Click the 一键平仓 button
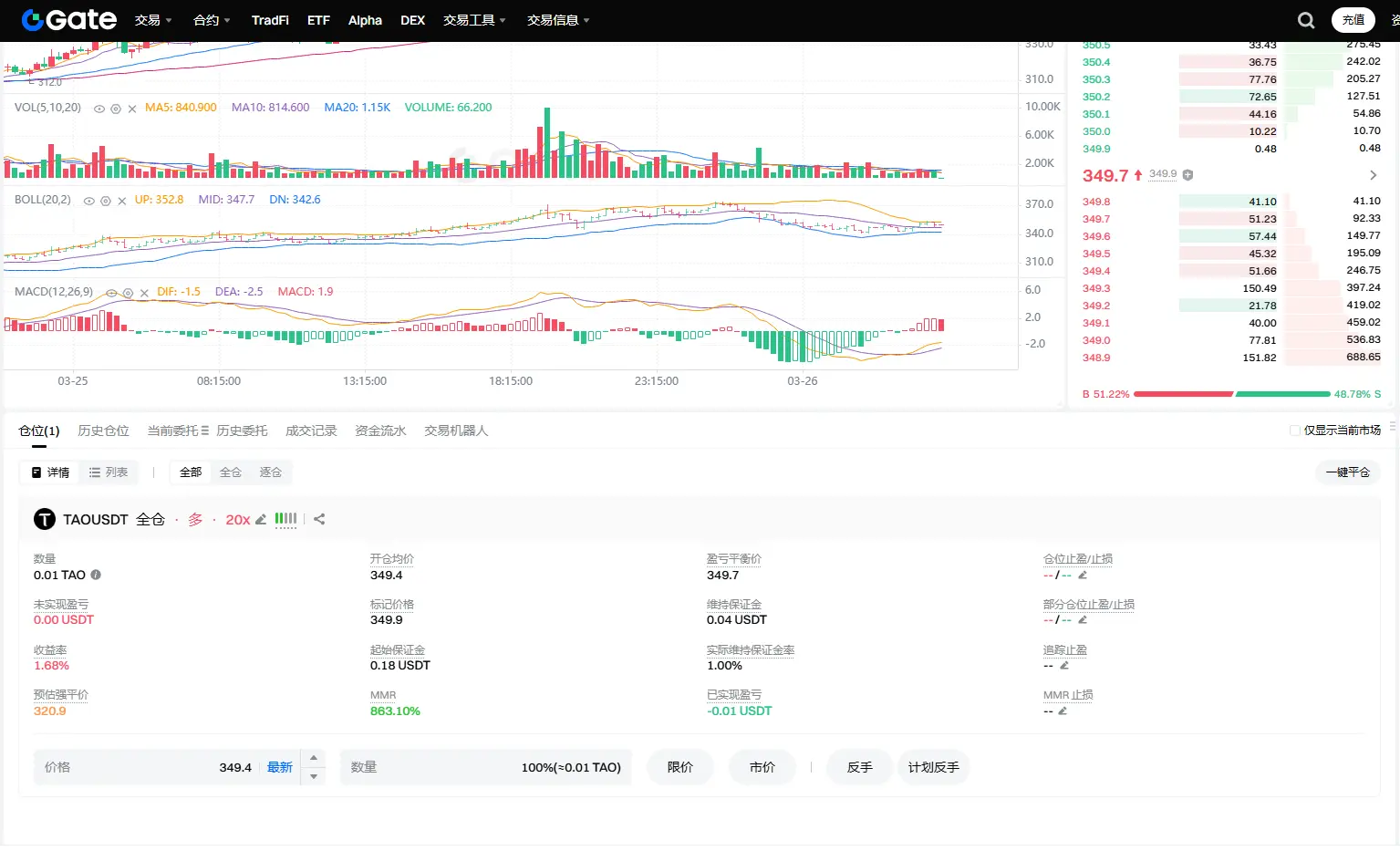The image size is (1400, 851). 1347,472
